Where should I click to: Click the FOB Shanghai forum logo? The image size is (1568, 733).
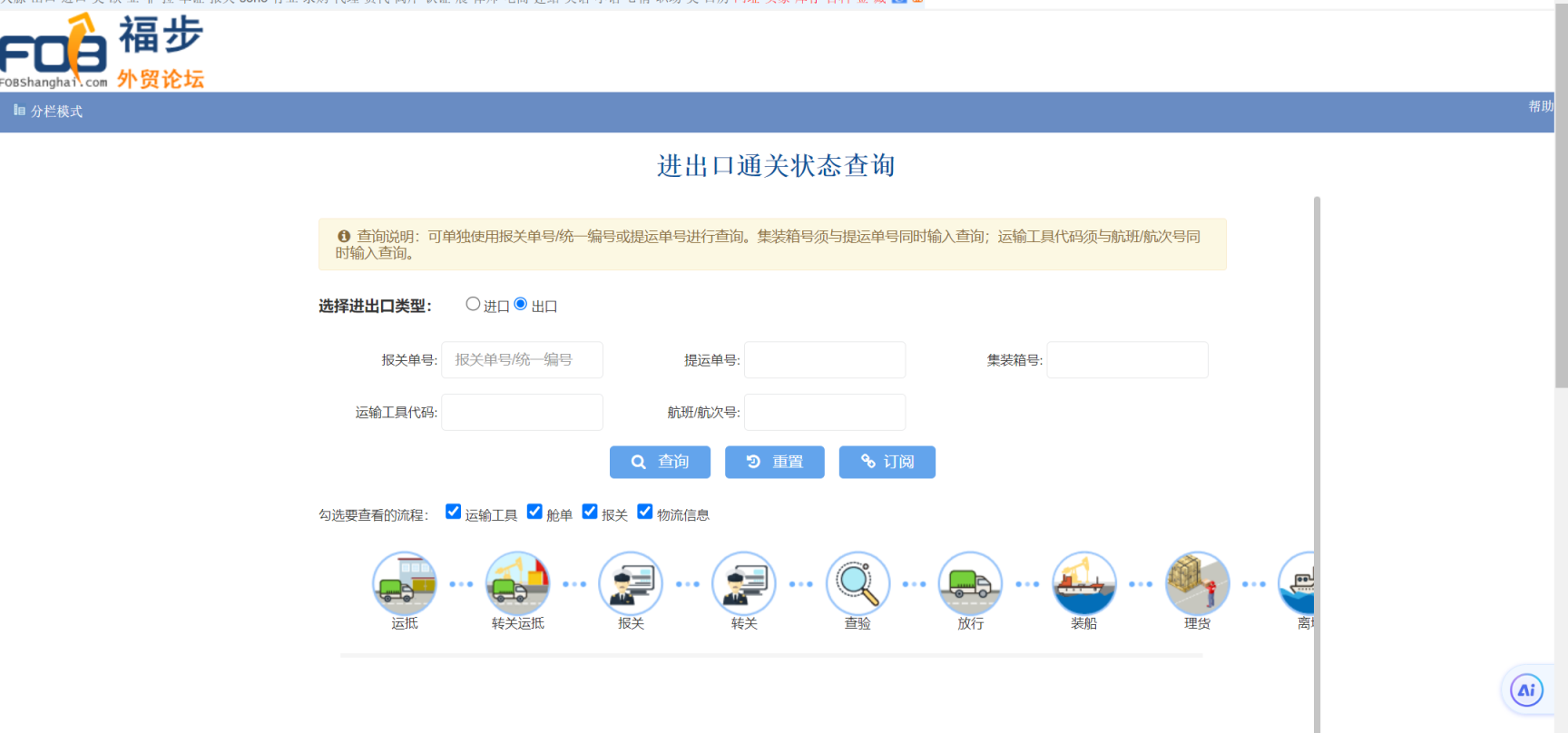coord(102,52)
